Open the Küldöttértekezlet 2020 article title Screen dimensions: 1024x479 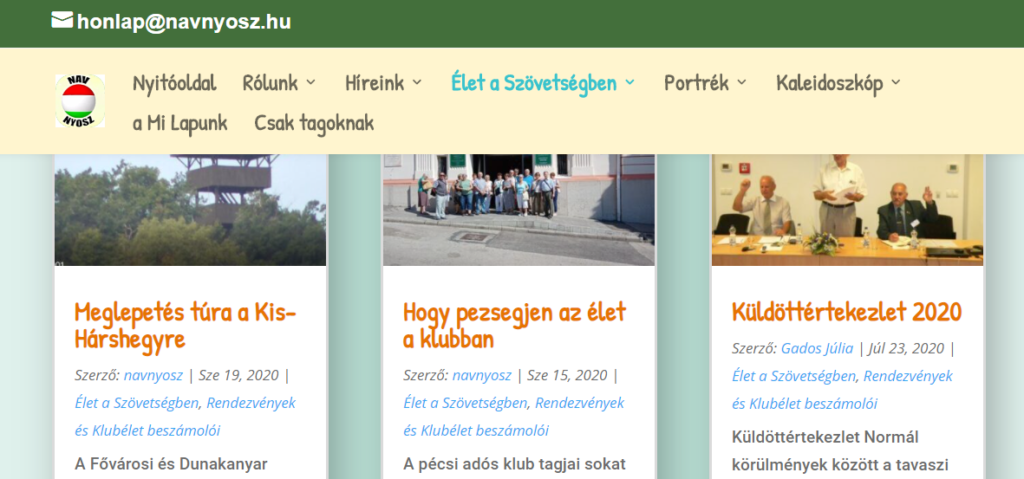[x=846, y=312]
